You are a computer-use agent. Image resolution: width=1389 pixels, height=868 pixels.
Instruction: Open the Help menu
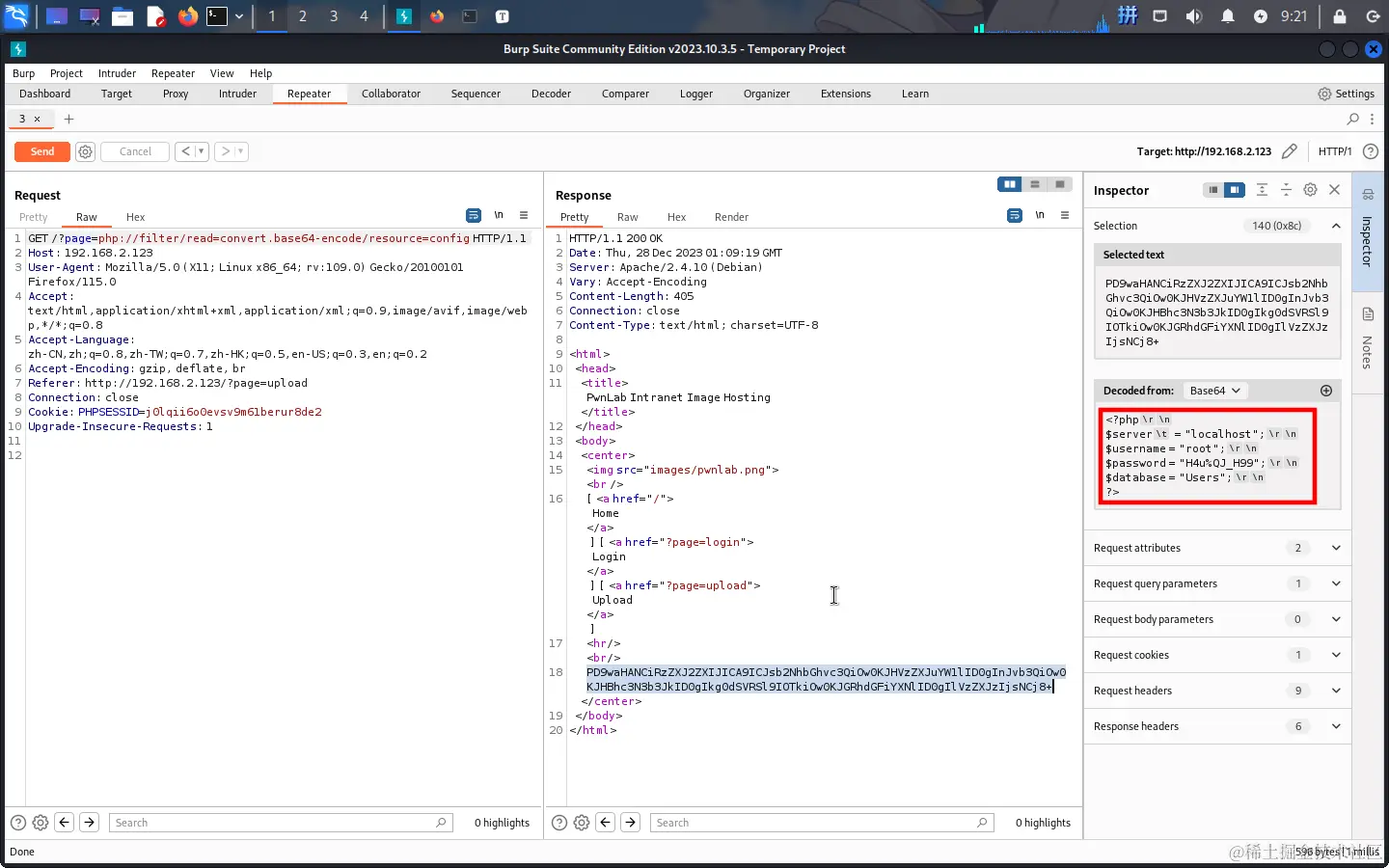tap(260, 73)
